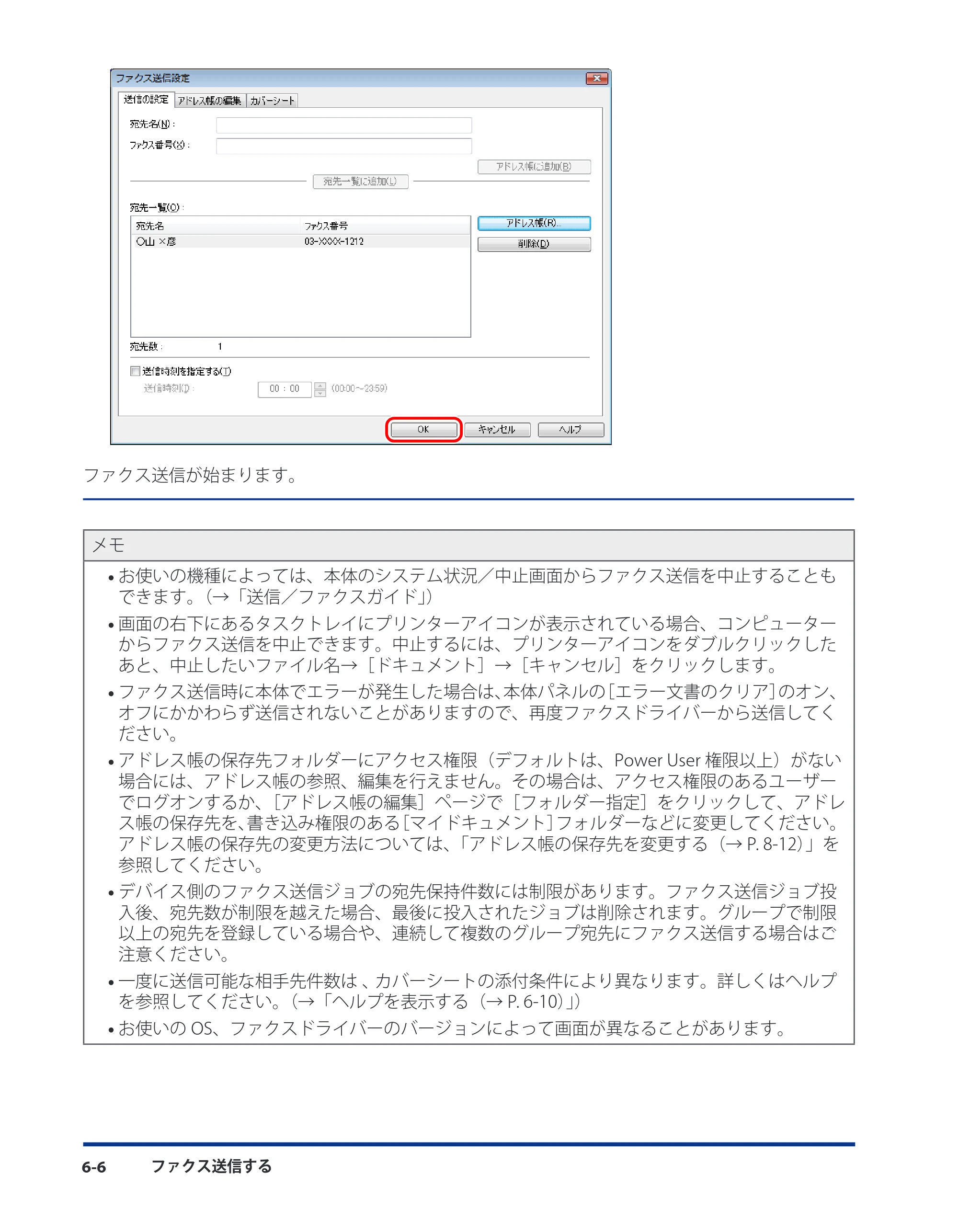Open the カバーシート tab
The height and width of the screenshot is (1232, 958).
[x=272, y=101]
